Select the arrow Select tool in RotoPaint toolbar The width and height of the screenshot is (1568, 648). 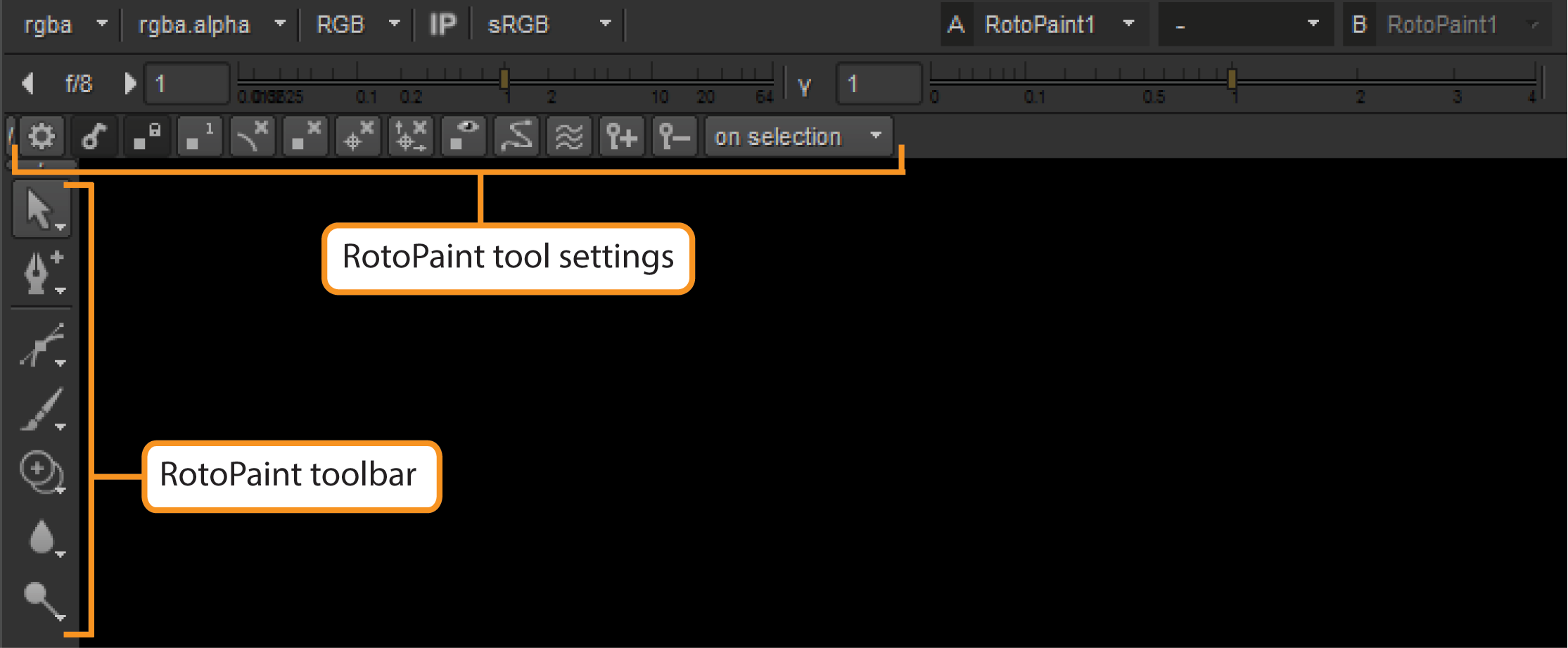click(41, 210)
